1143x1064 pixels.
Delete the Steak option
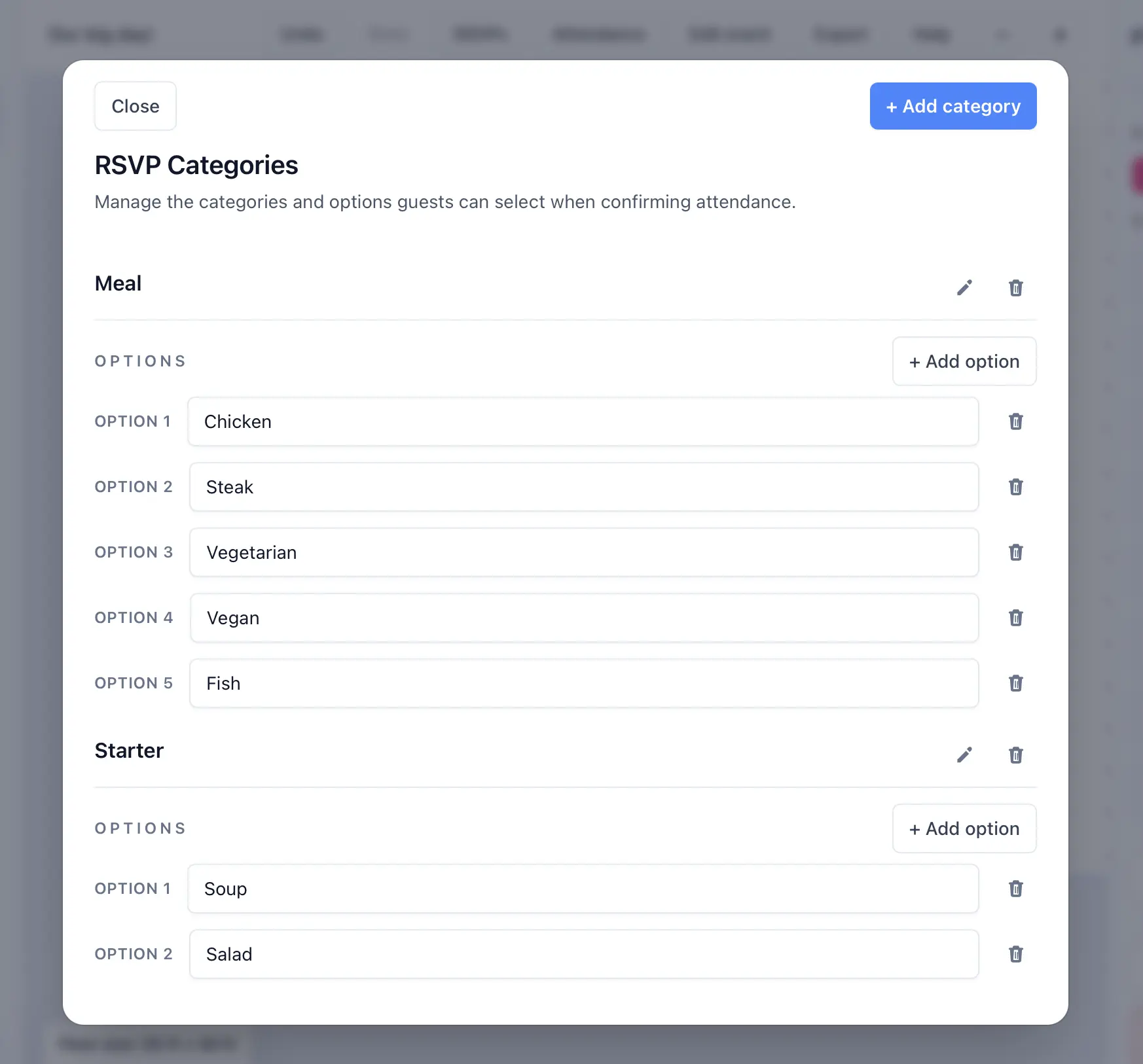1015,487
